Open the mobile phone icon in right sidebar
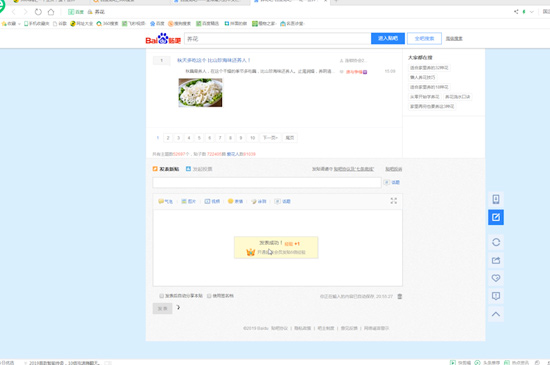Viewport: 550px width, 365px height. (496, 200)
